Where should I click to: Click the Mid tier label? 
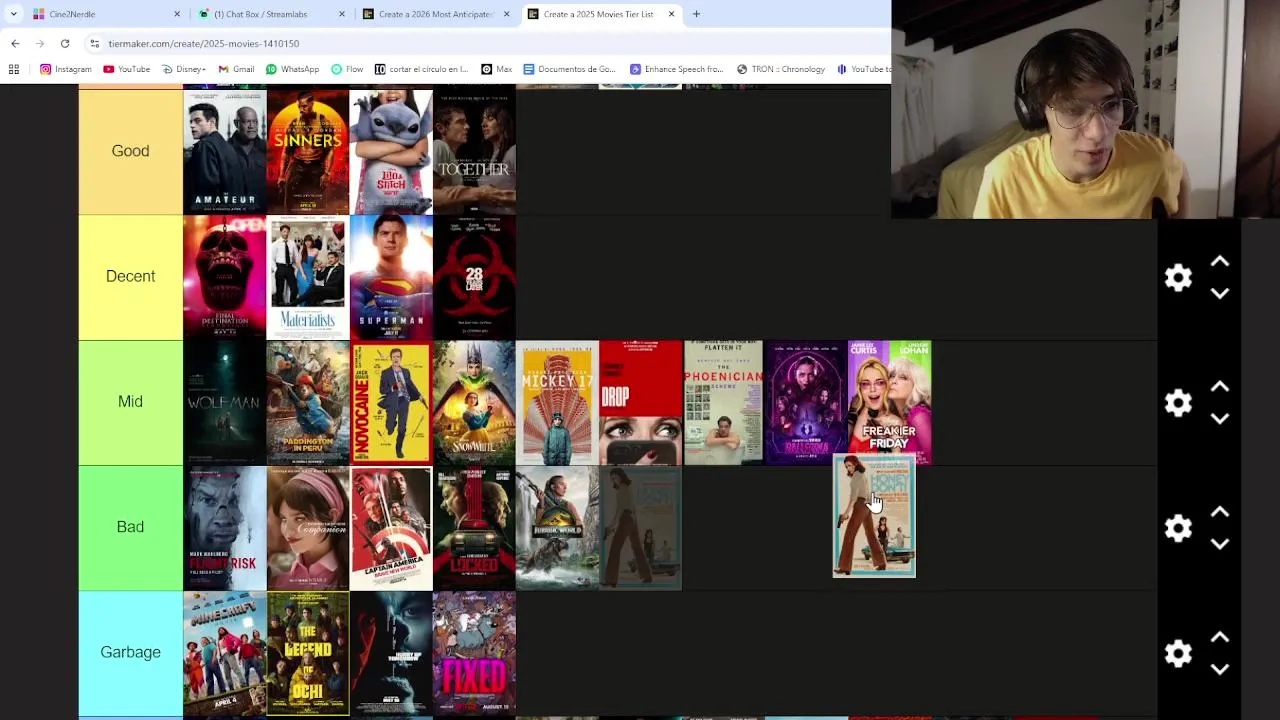pos(130,402)
